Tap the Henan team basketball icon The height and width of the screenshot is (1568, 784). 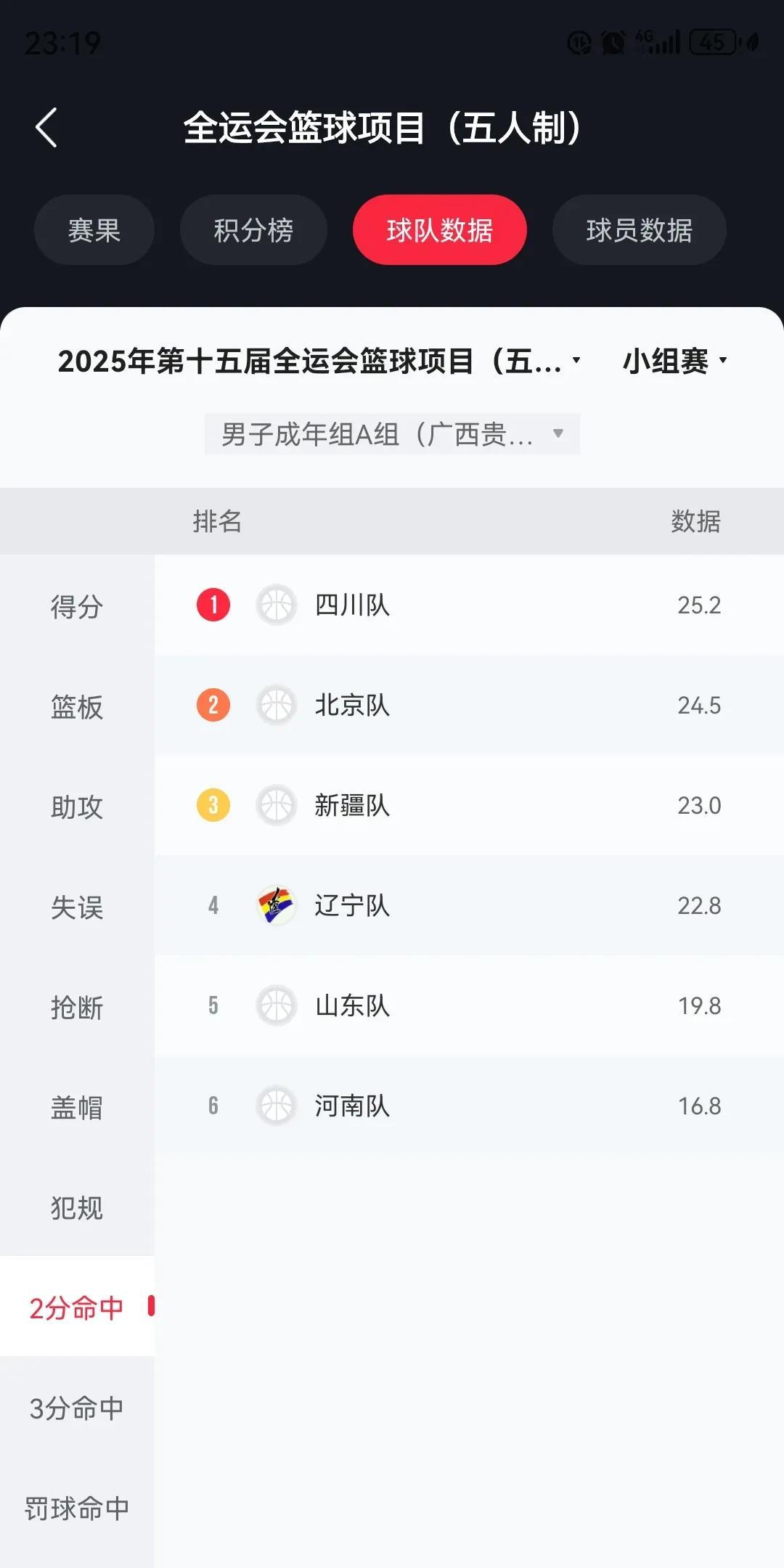coord(277,1106)
